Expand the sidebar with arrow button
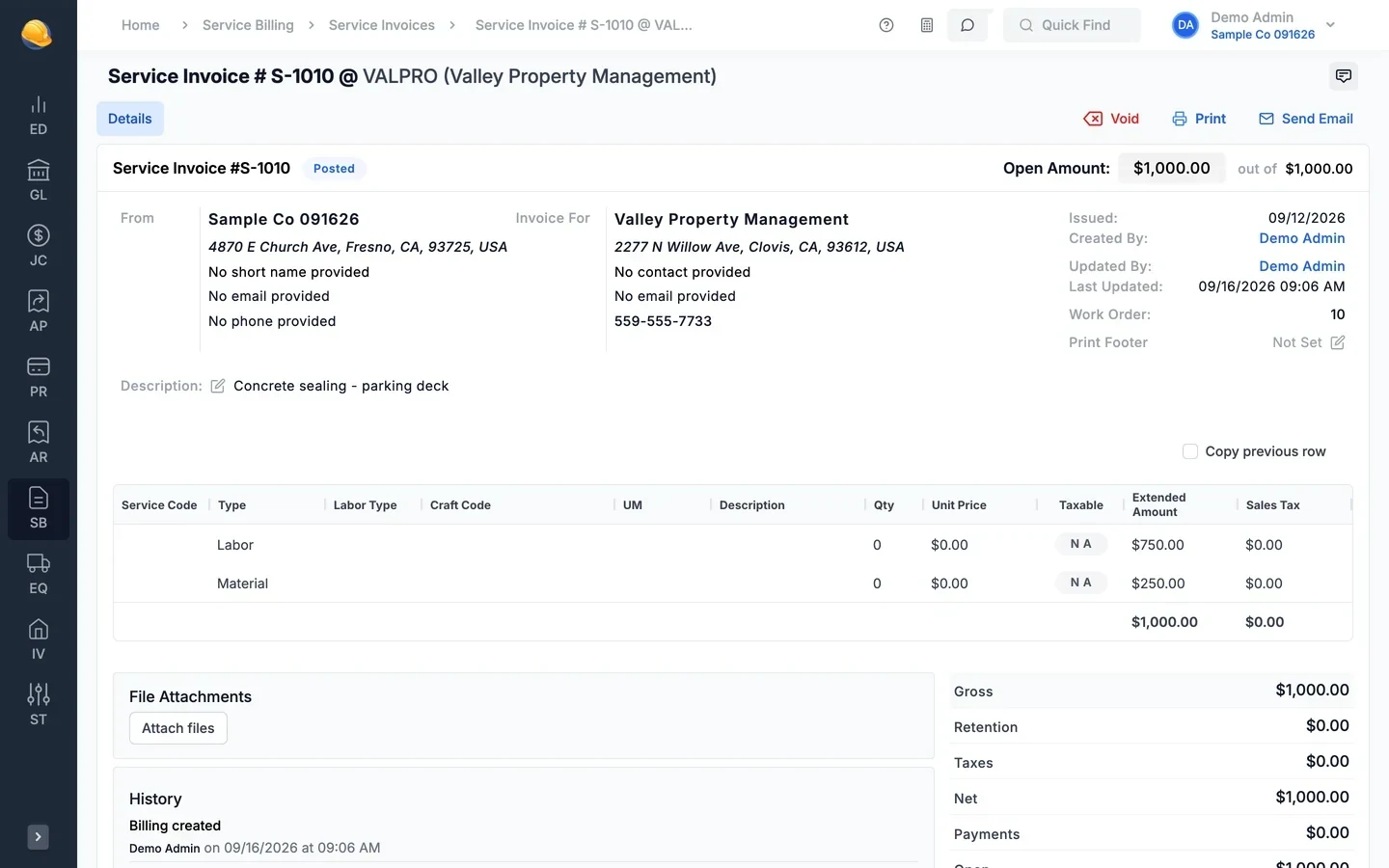The height and width of the screenshot is (868, 1389). (38, 837)
